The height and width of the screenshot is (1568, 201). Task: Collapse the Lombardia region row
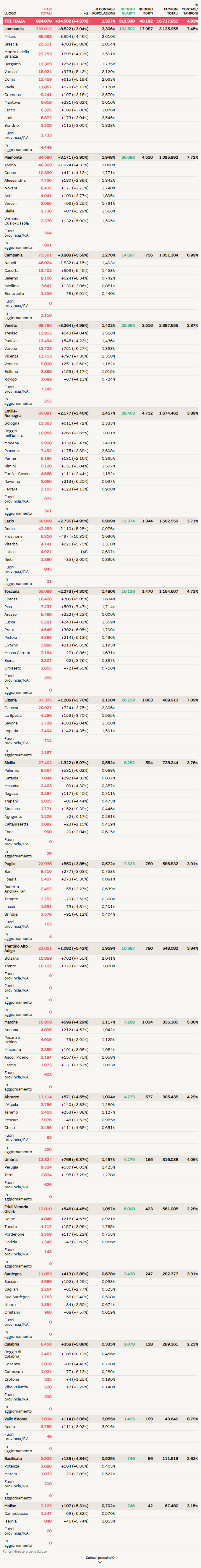tap(14, 29)
